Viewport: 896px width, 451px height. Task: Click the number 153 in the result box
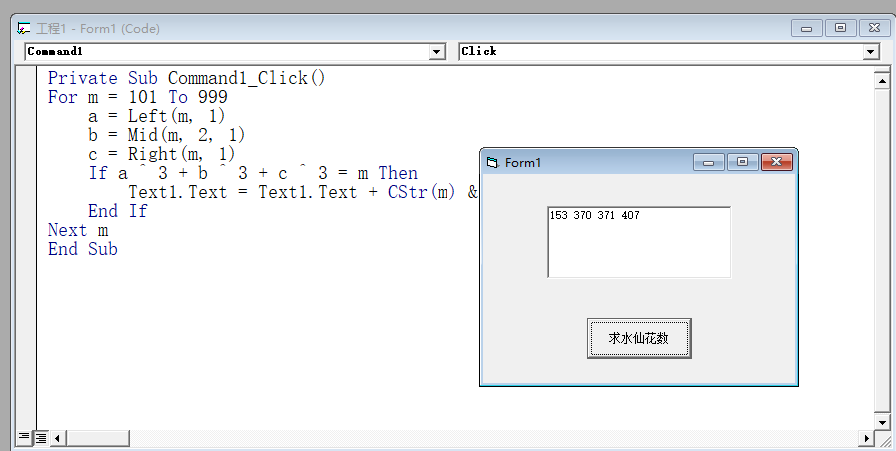tap(558, 215)
